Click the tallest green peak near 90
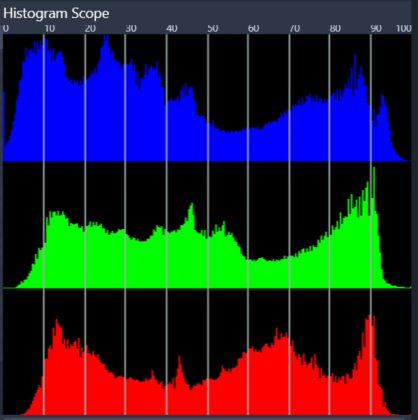This screenshot has width=418, height=420. [374, 187]
